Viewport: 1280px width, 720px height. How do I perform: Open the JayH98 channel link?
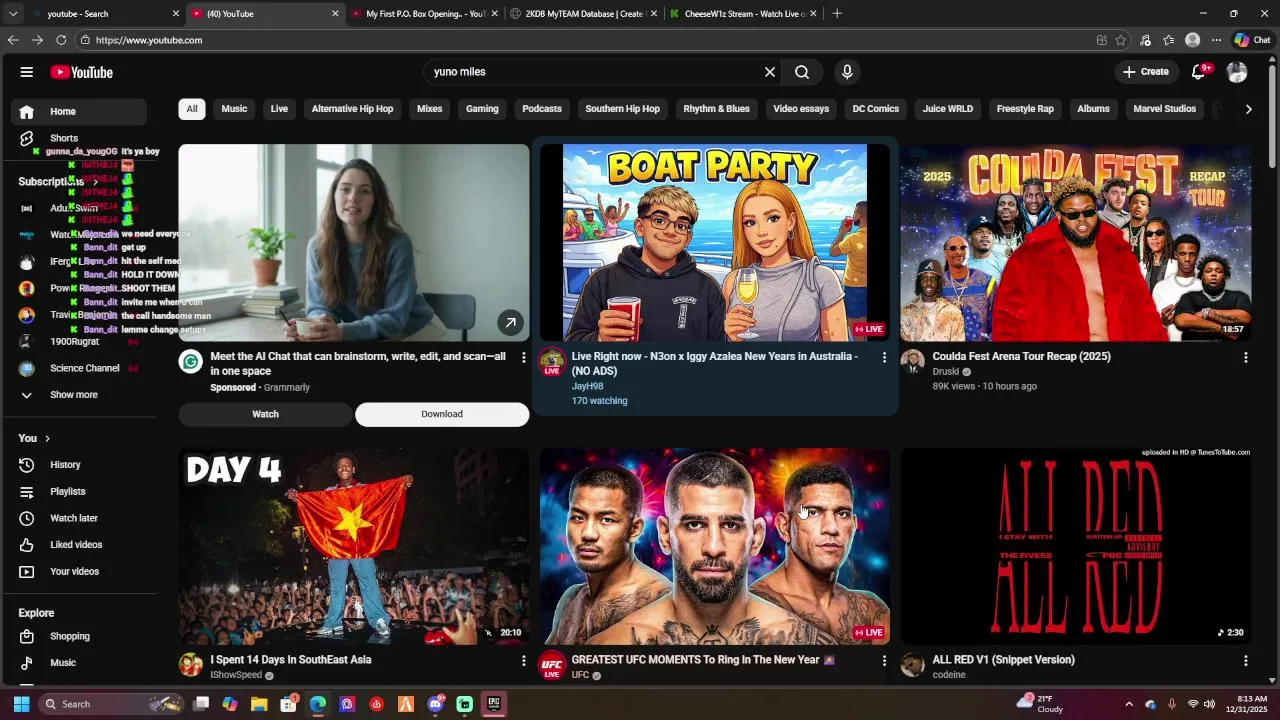click(587, 386)
